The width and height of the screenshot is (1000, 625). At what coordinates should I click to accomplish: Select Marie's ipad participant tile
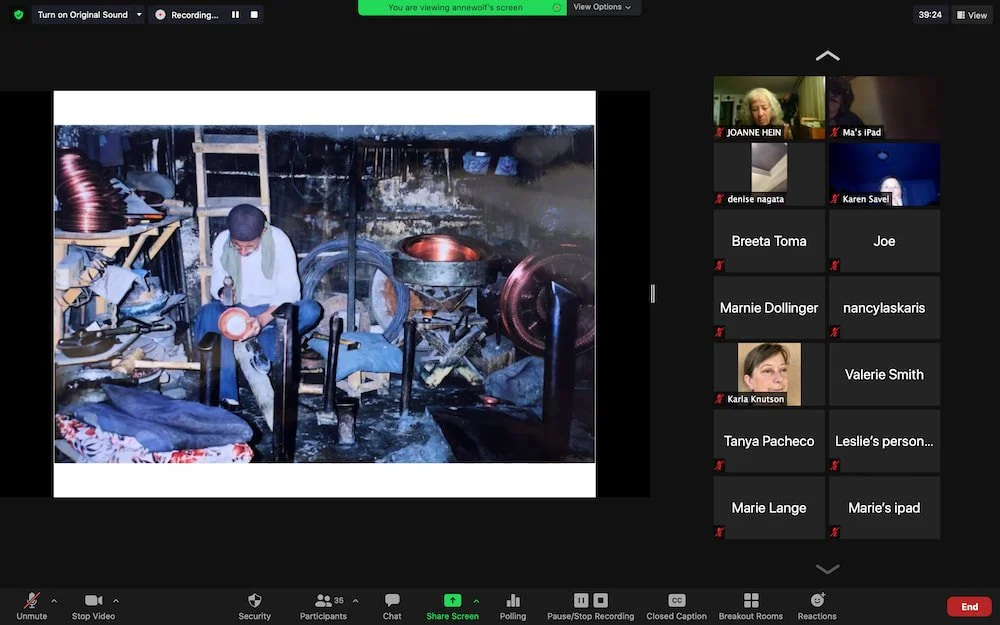click(884, 508)
